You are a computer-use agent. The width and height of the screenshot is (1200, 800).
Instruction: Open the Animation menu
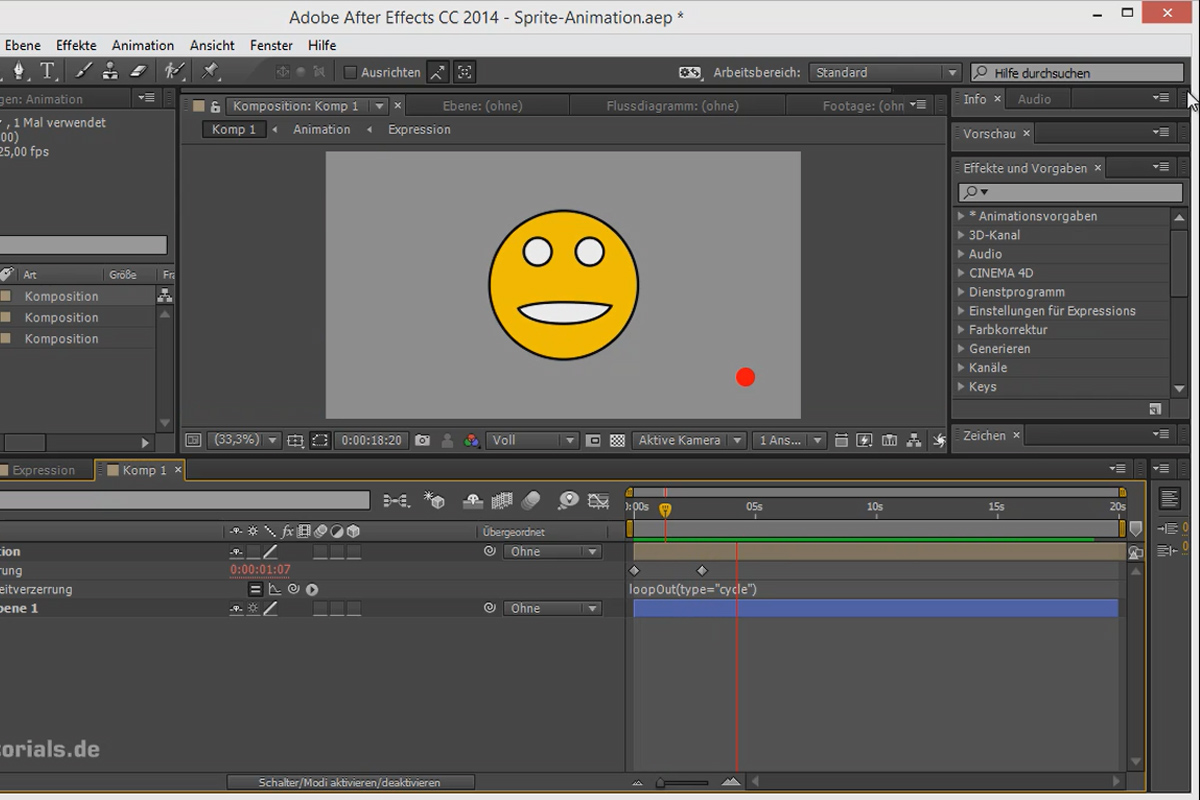(143, 45)
